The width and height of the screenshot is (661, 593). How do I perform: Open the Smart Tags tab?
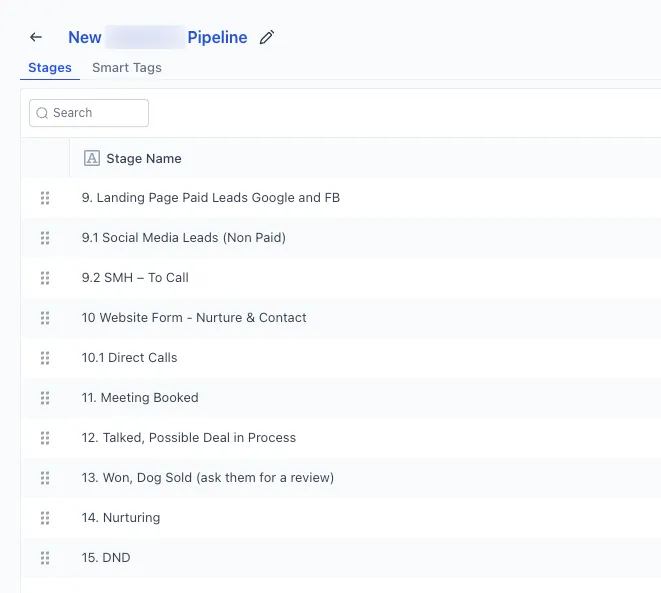127,67
